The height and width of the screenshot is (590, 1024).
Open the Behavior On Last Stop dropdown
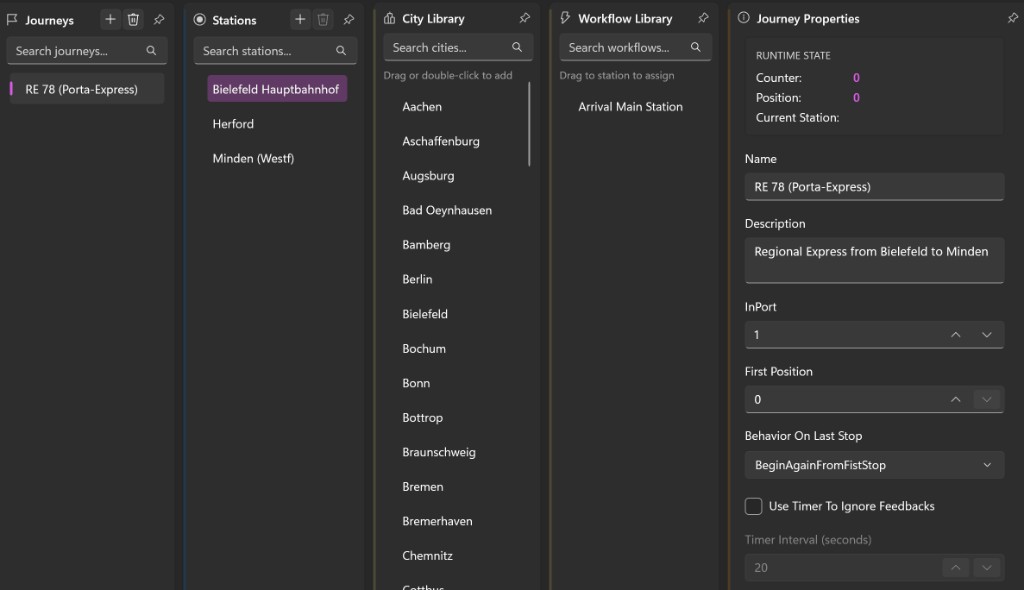click(x=874, y=465)
